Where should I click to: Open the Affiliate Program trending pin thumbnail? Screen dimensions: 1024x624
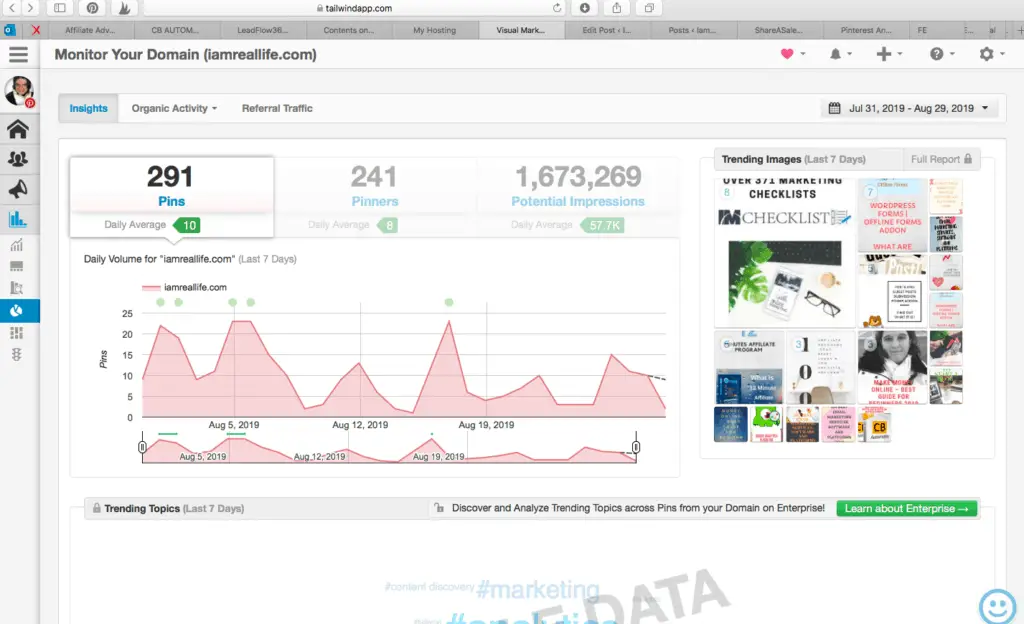[x=749, y=367]
